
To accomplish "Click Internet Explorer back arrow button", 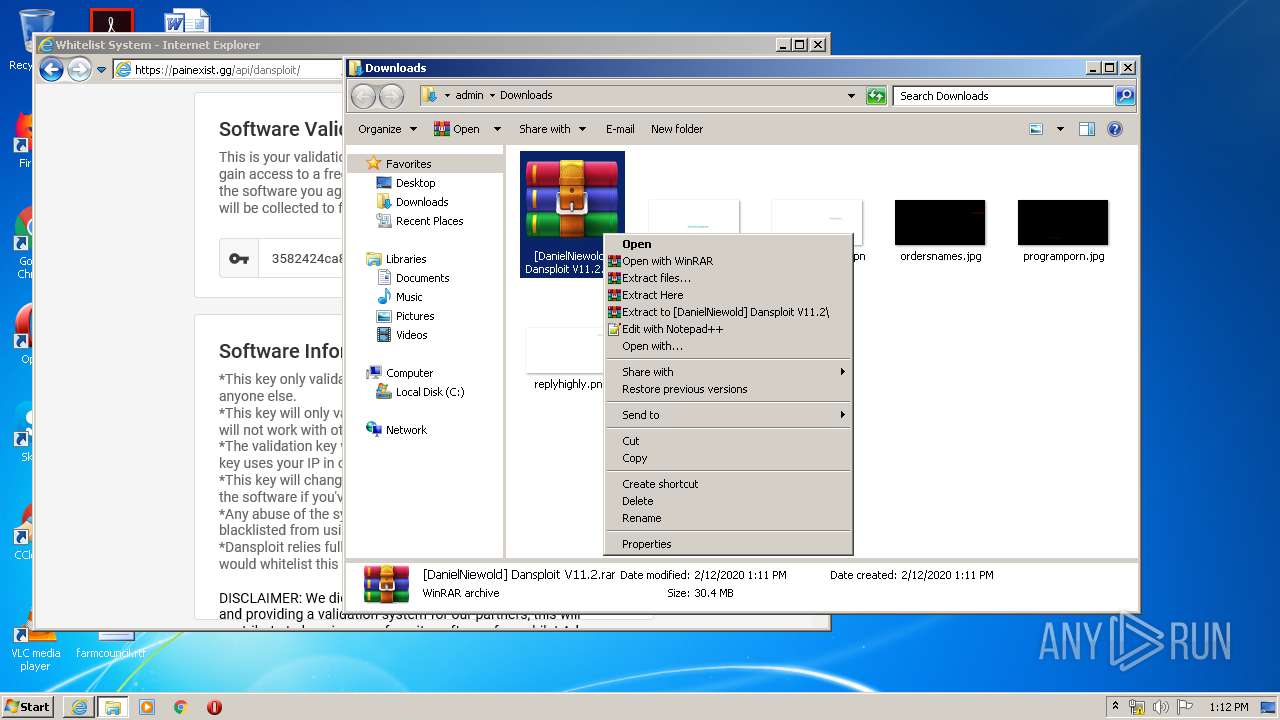I will pyautogui.click(x=51, y=69).
